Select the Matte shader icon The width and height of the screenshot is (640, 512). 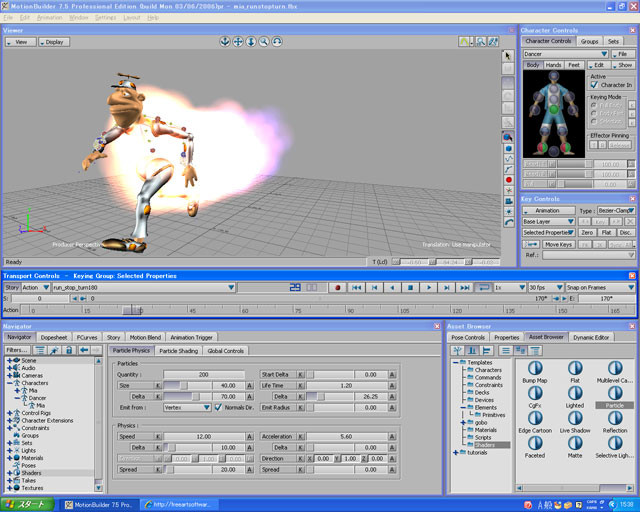(575, 447)
